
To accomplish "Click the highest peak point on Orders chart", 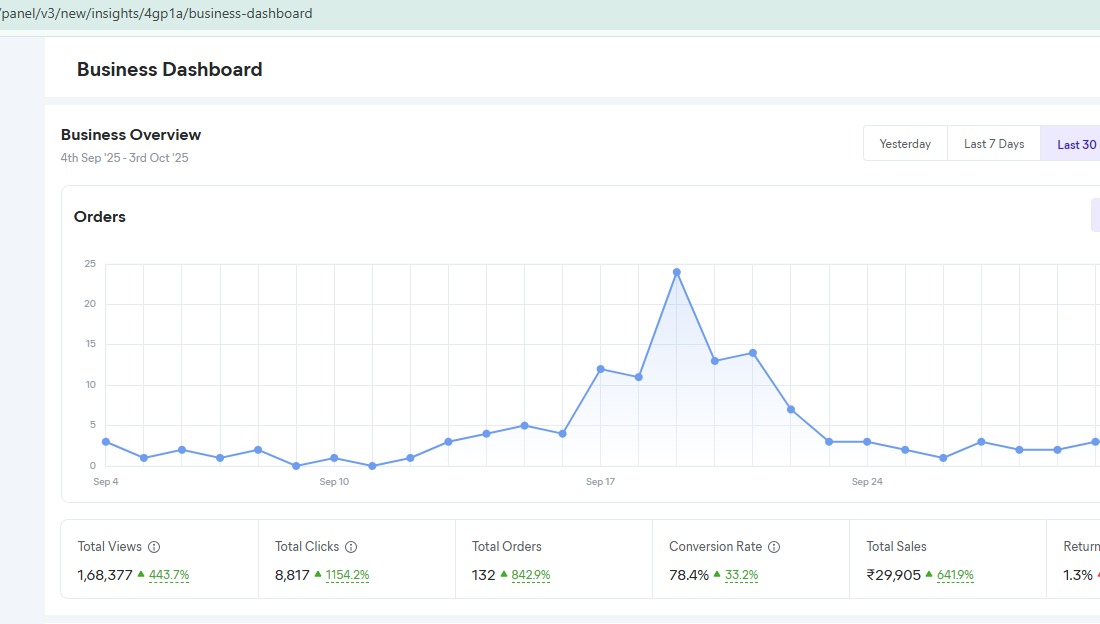I will tap(677, 272).
